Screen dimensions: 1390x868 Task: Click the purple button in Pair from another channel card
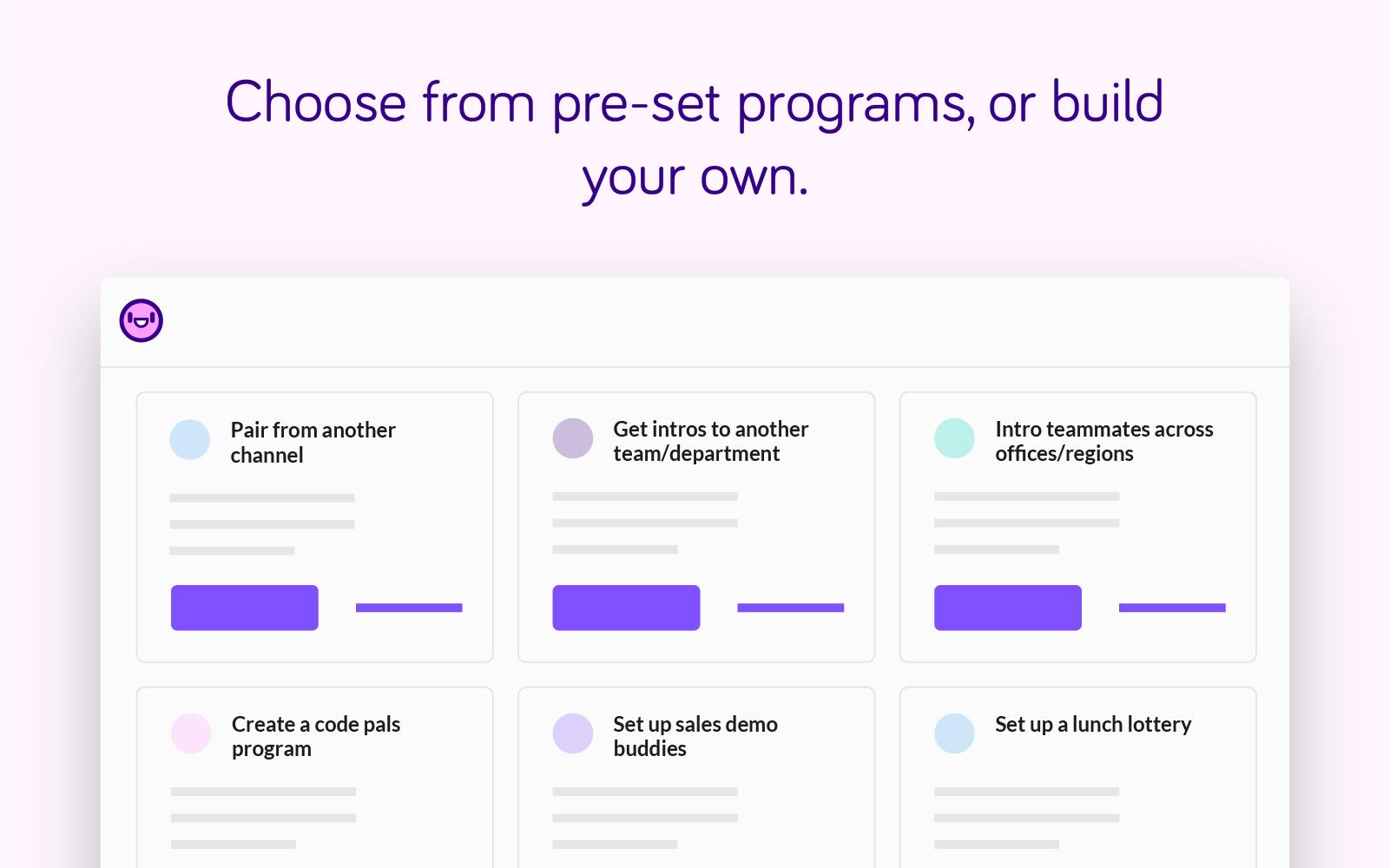[245, 608]
